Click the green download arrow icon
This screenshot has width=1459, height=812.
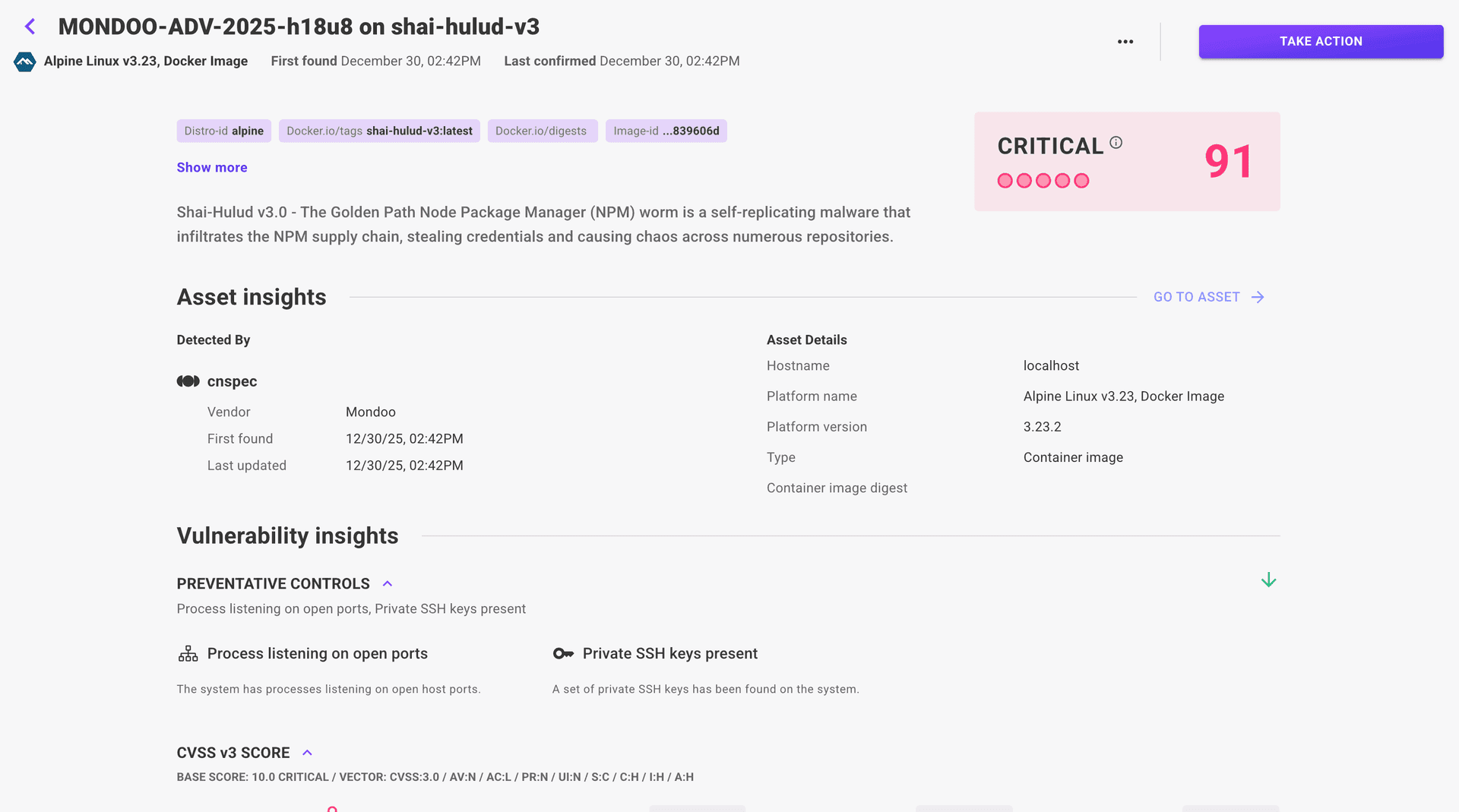(1268, 580)
